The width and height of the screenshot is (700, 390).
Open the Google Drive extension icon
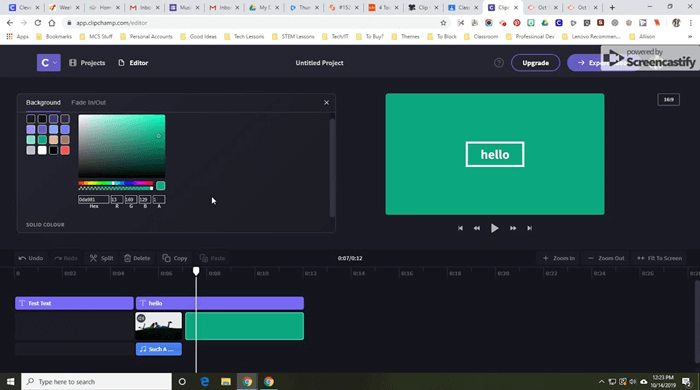[545, 23]
